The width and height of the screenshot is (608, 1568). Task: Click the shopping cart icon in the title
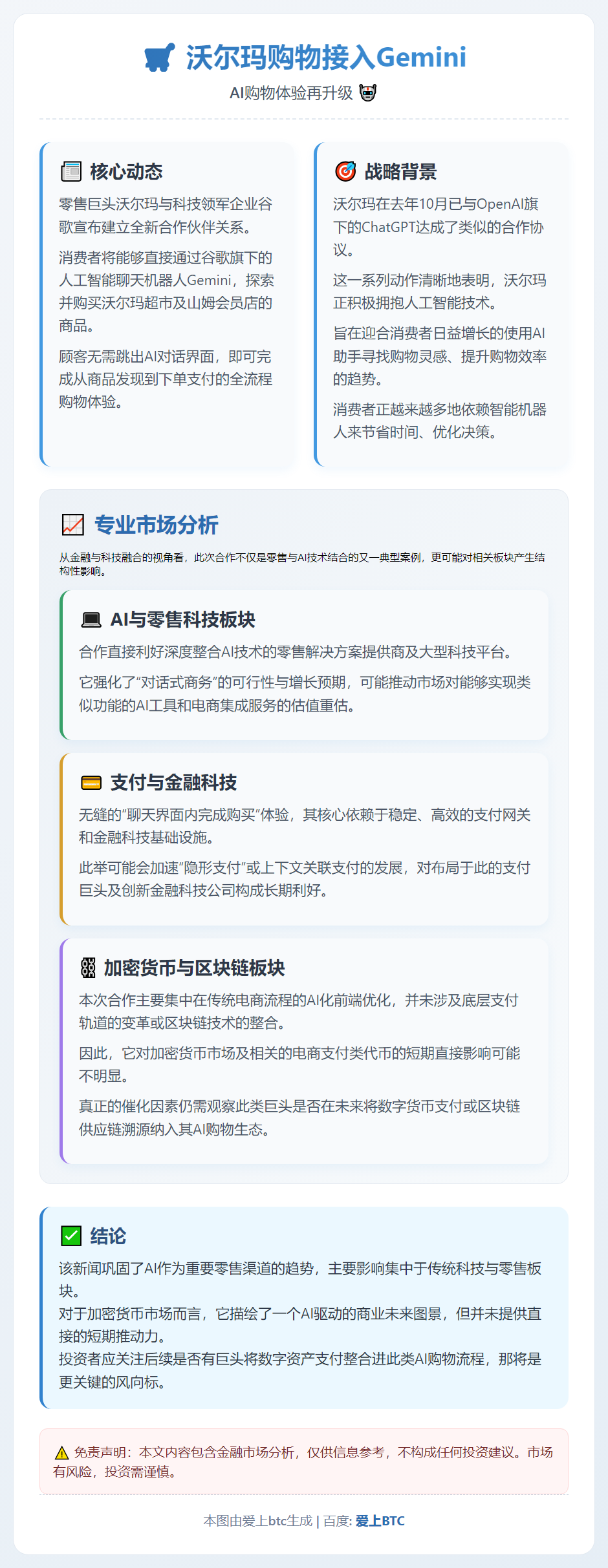tap(159, 57)
